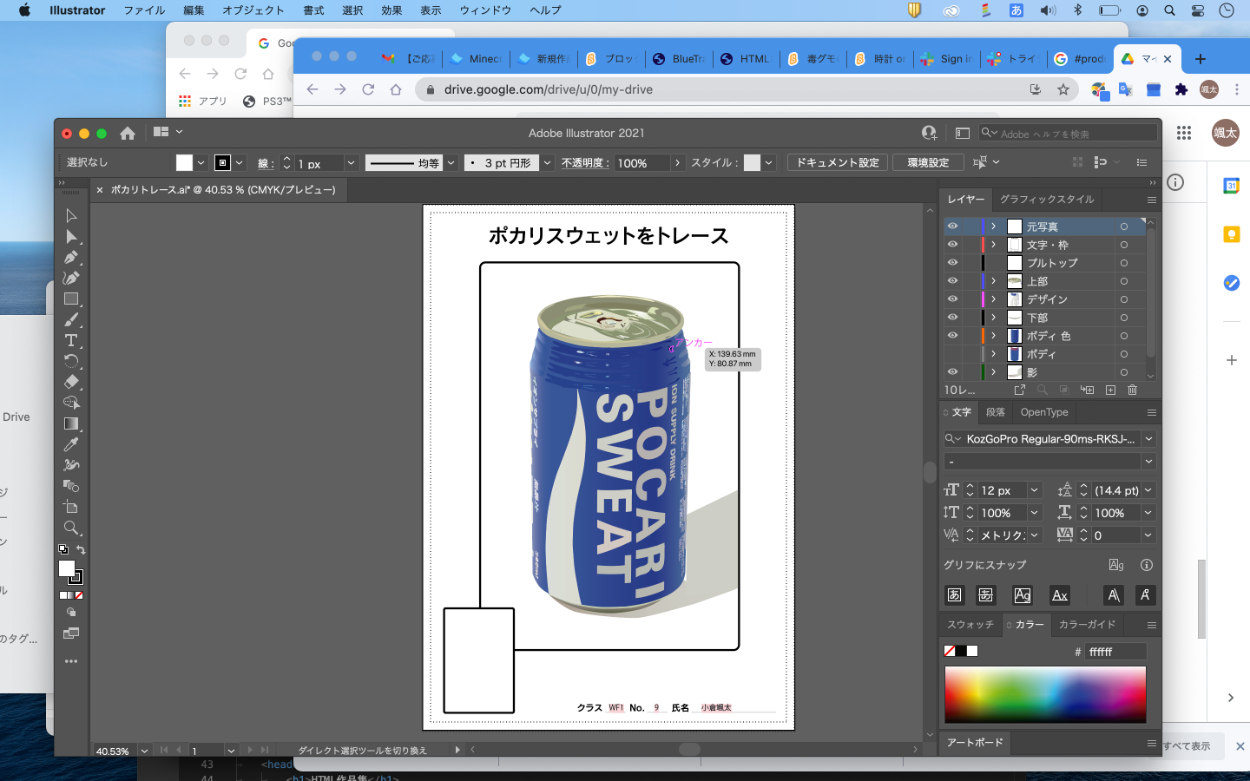The height and width of the screenshot is (781, 1250).
Task: Choose the Eraser tool
Action: [71, 382]
